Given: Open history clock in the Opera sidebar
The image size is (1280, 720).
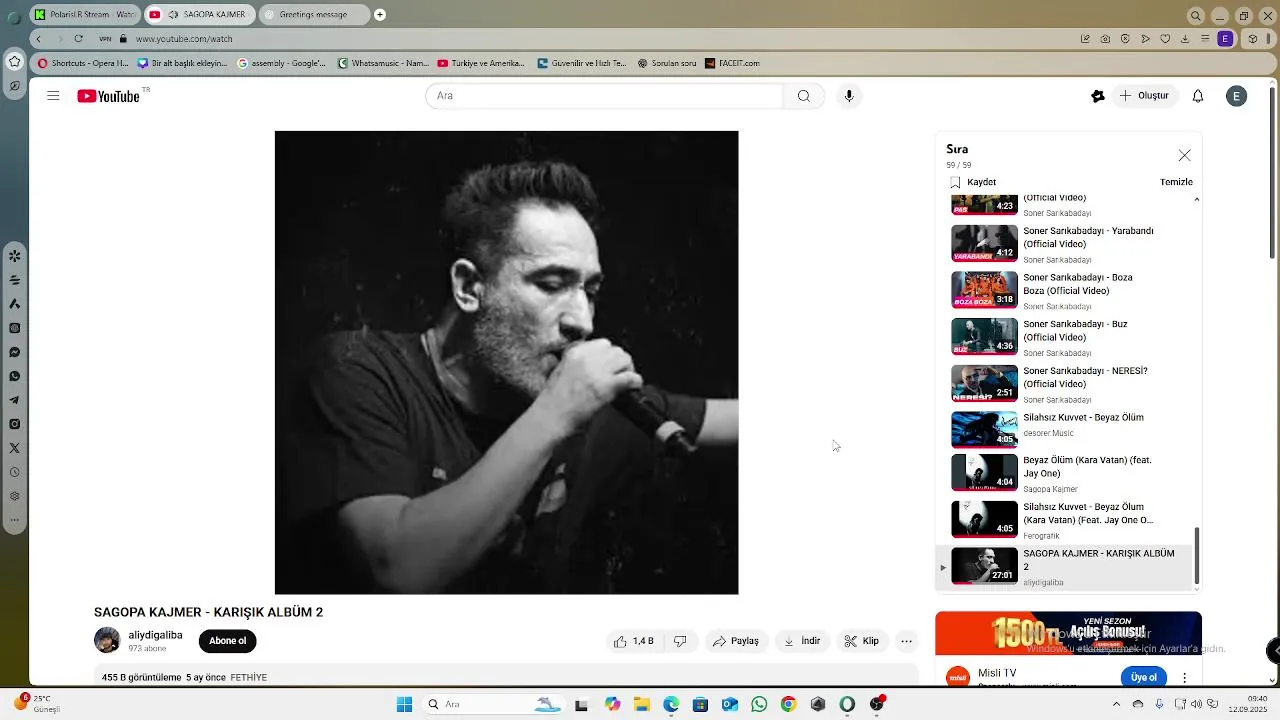Looking at the screenshot, I should (14, 472).
